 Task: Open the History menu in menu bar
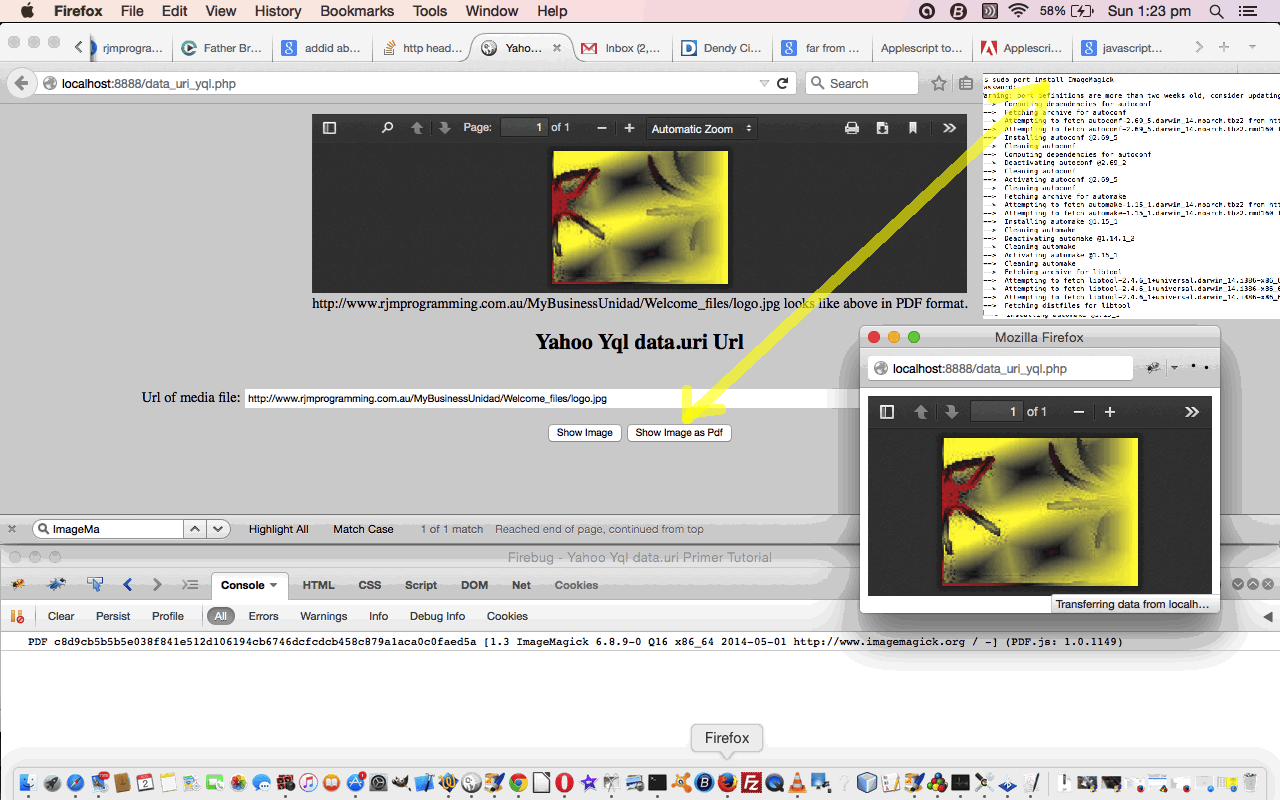(278, 11)
